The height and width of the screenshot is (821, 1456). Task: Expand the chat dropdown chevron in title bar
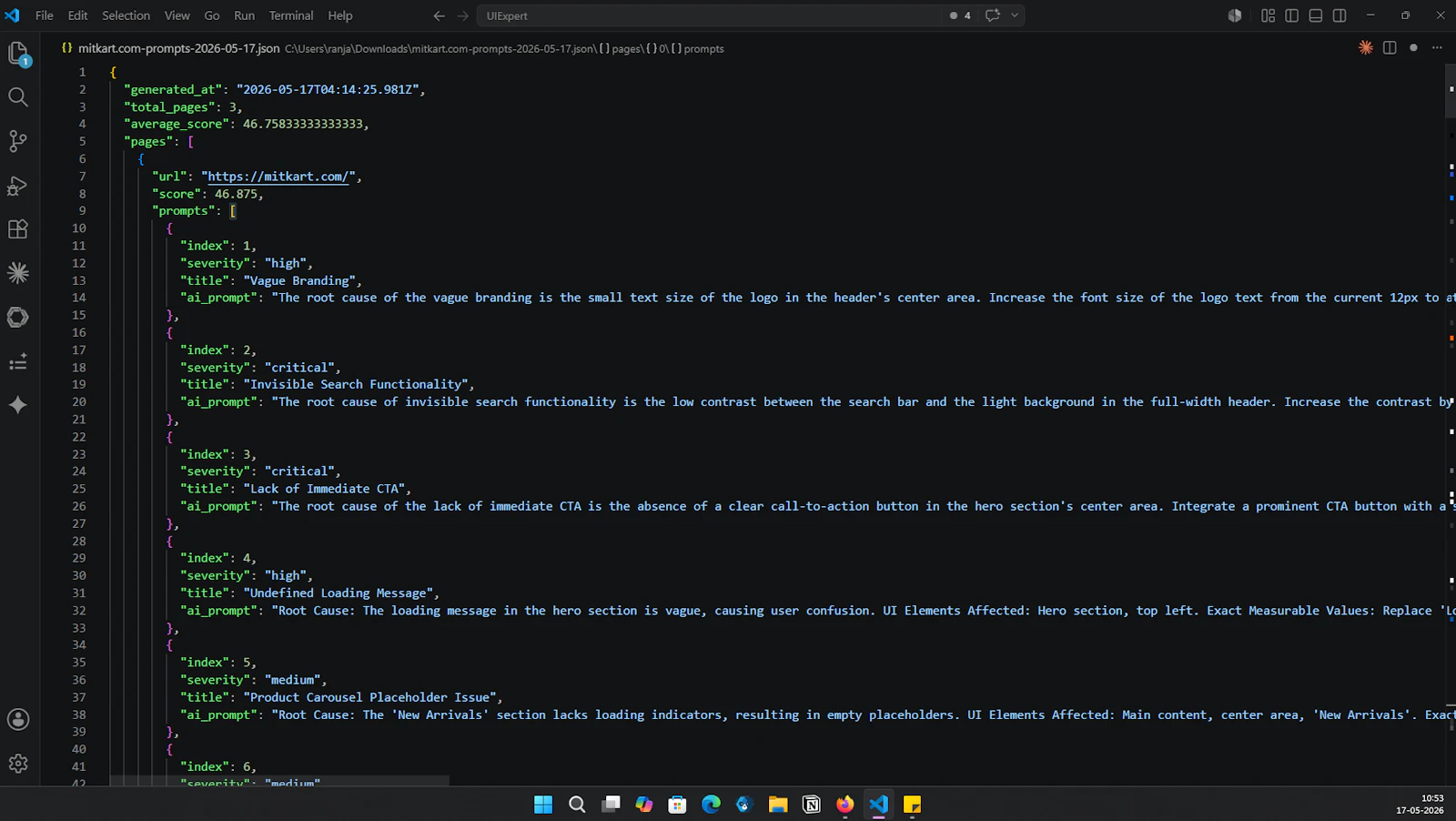click(x=1015, y=15)
